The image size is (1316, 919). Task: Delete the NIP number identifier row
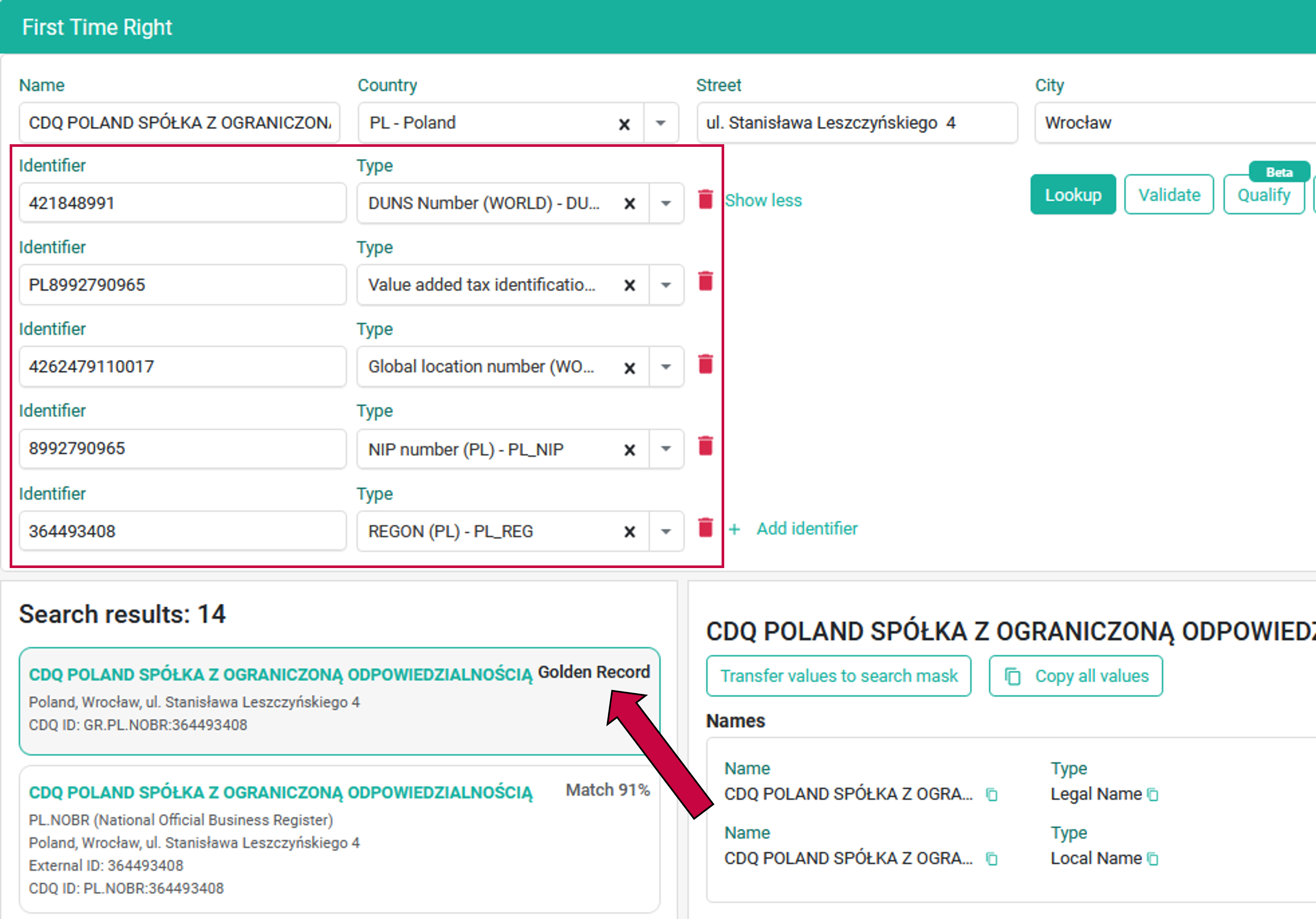pos(706,446)
